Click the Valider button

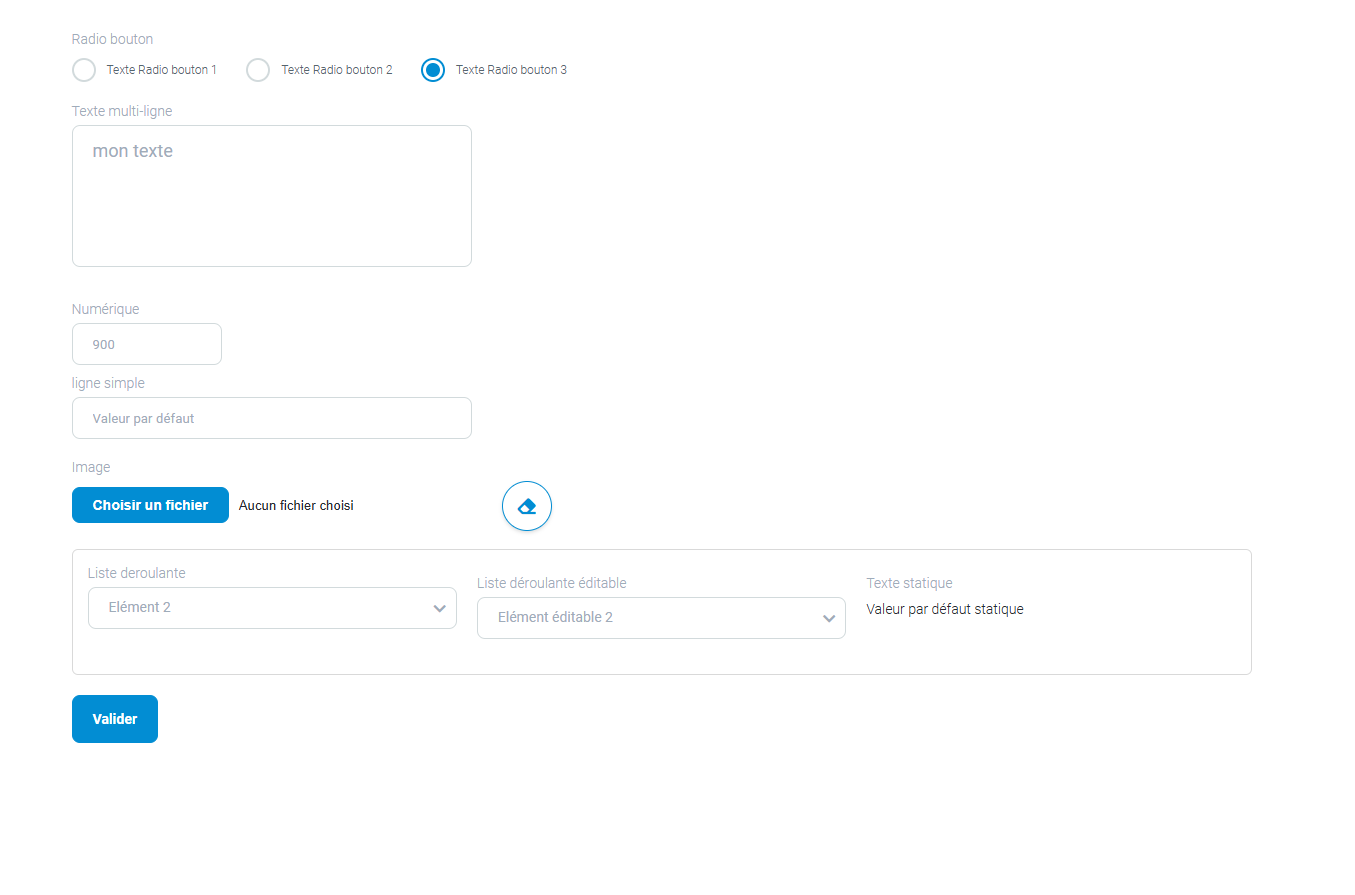115,719
